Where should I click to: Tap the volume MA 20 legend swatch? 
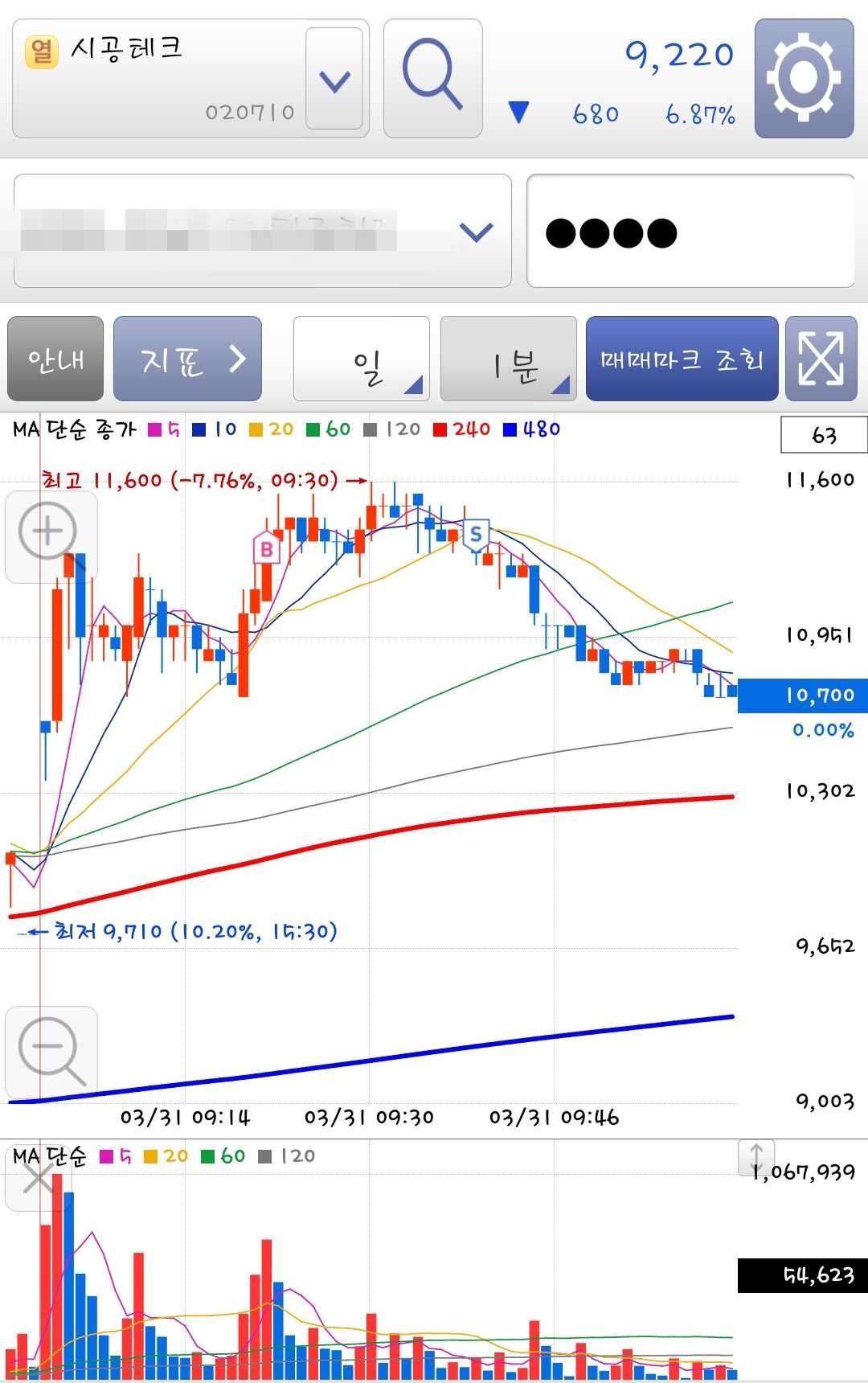point(150,1156)
